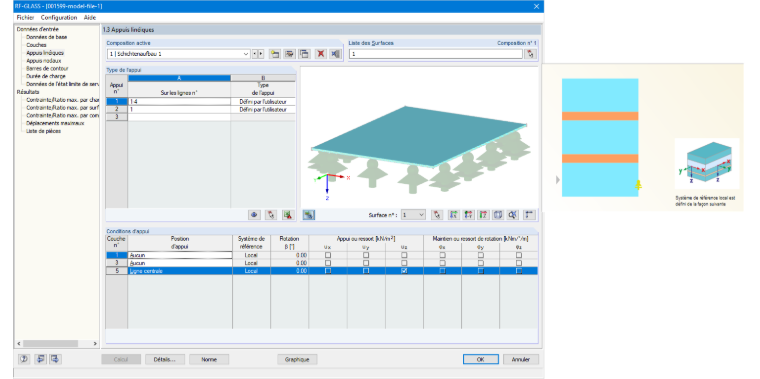Screen dimensions: 760x379
Task: Open the Configuration menu
Action: (x=59, y=17)
